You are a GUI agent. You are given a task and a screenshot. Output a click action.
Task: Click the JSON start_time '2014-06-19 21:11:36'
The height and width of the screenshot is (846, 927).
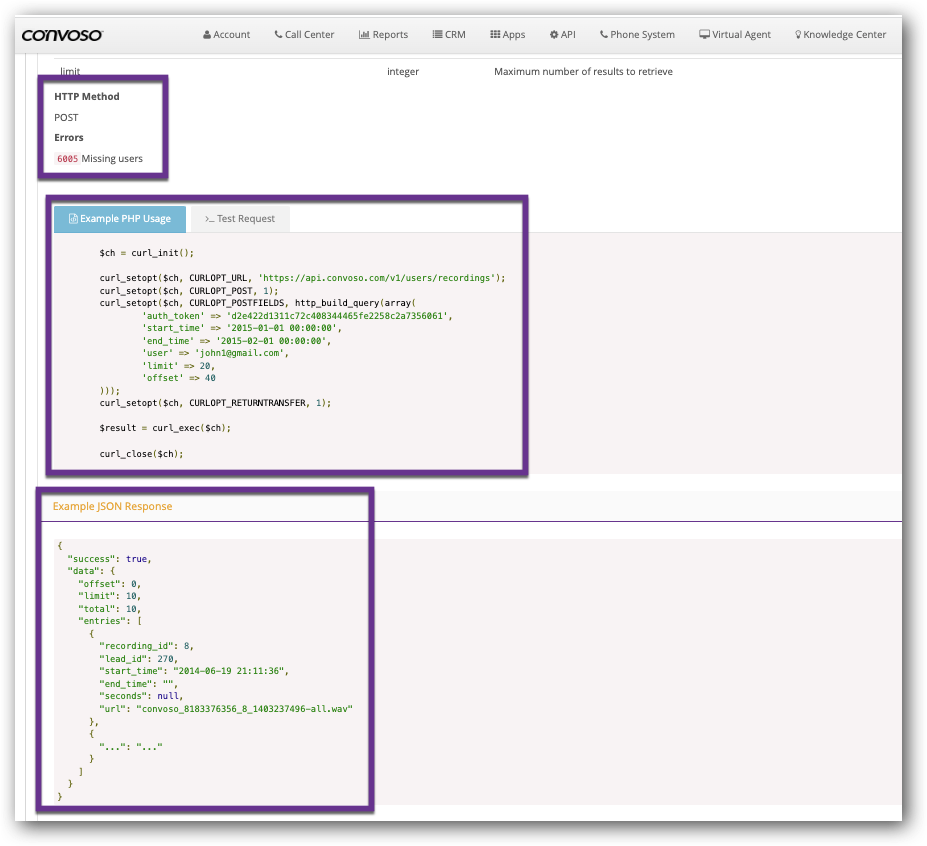tap(228, 671)
